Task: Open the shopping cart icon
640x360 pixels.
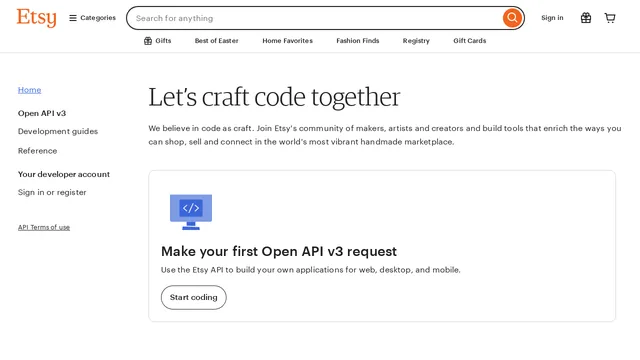Action: 610,18
